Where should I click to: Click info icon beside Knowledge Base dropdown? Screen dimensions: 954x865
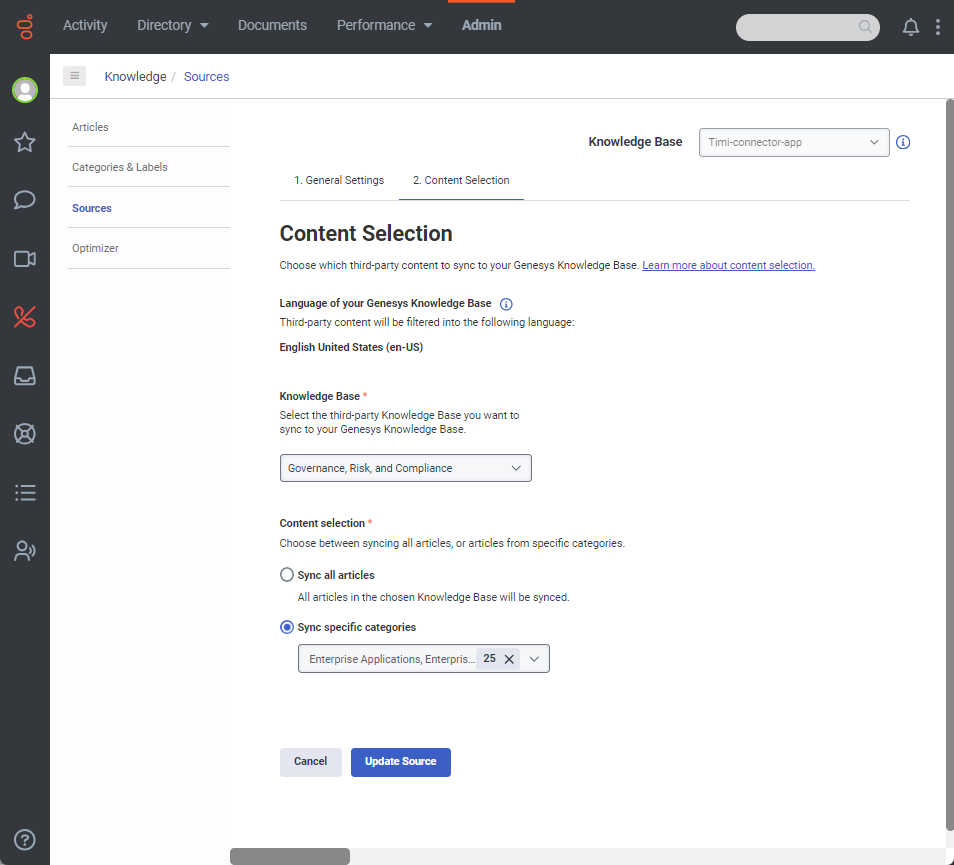(x=903, y=142)
